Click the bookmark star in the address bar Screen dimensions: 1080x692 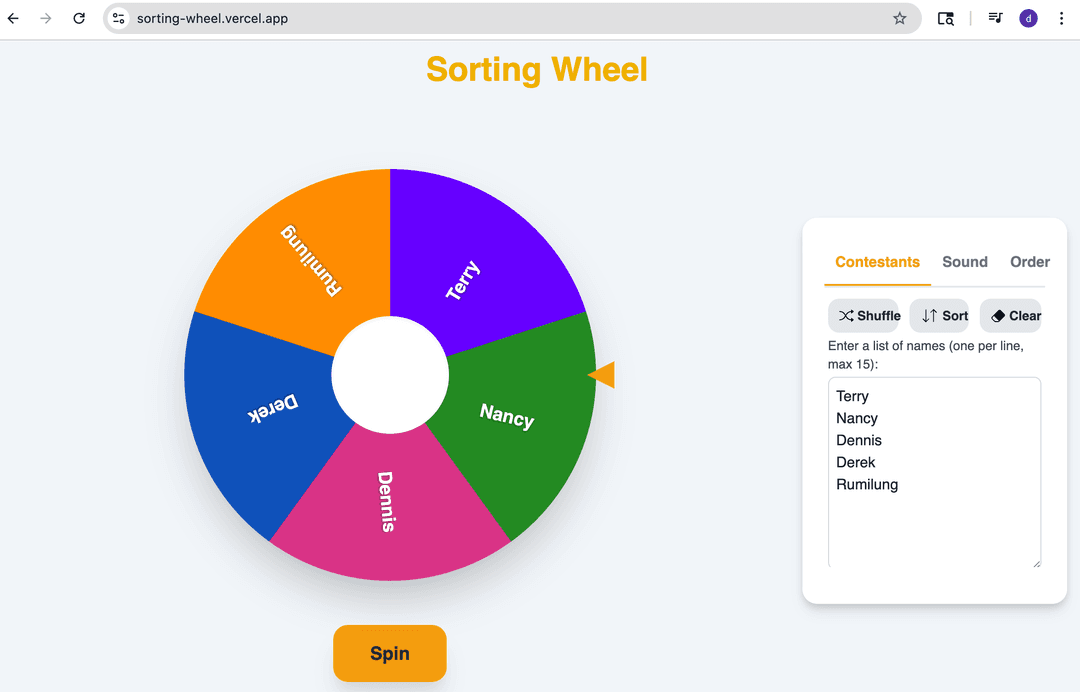click(x=899, y=18)
